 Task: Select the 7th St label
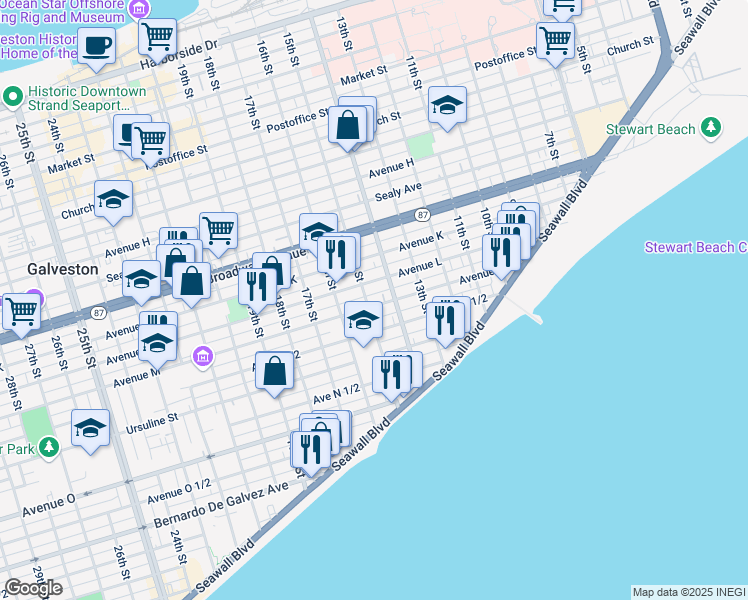(551, 145)
